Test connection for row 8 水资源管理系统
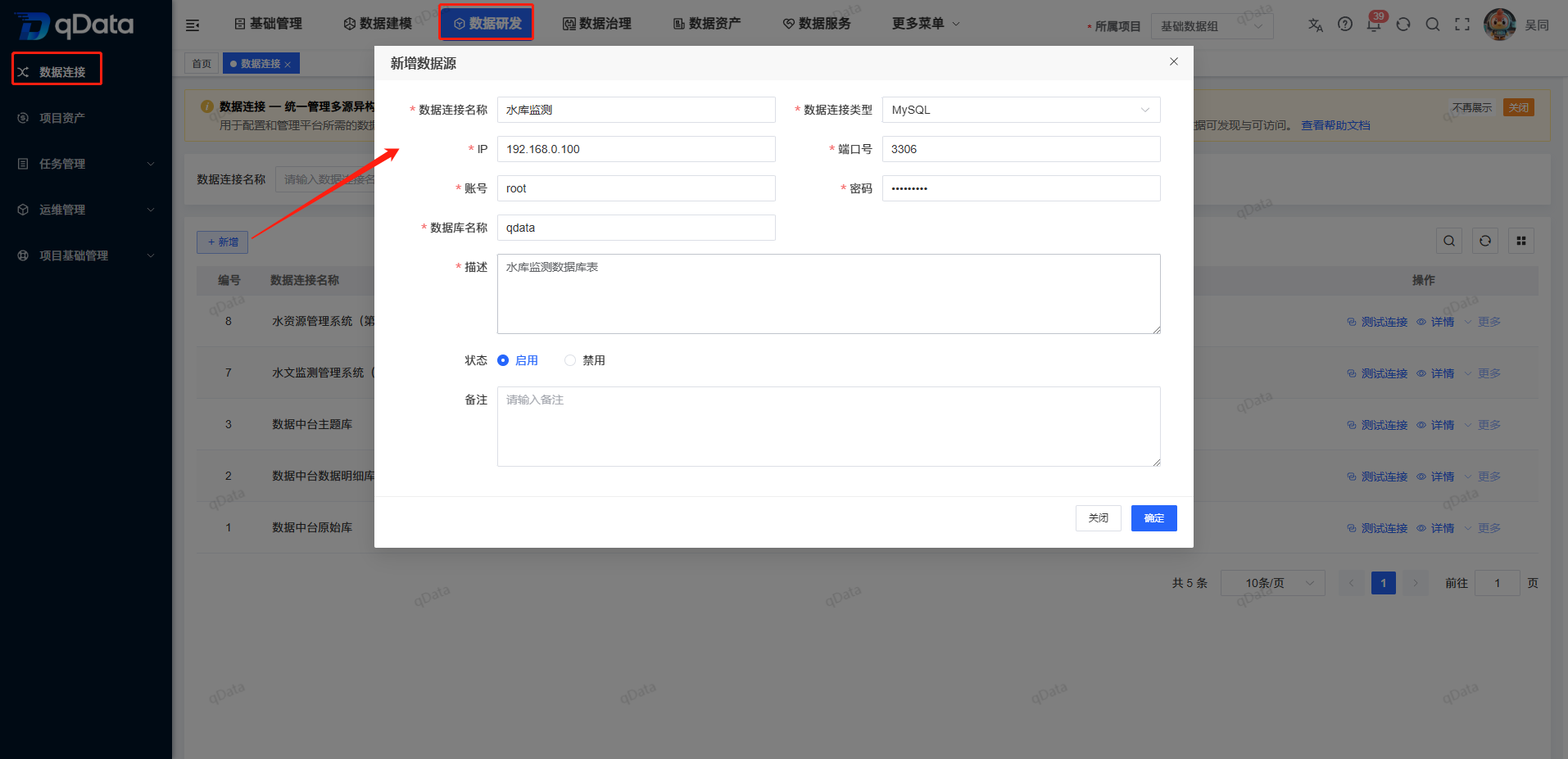1568x759 pixels. pyautogui.click(x=1377, y=322)
